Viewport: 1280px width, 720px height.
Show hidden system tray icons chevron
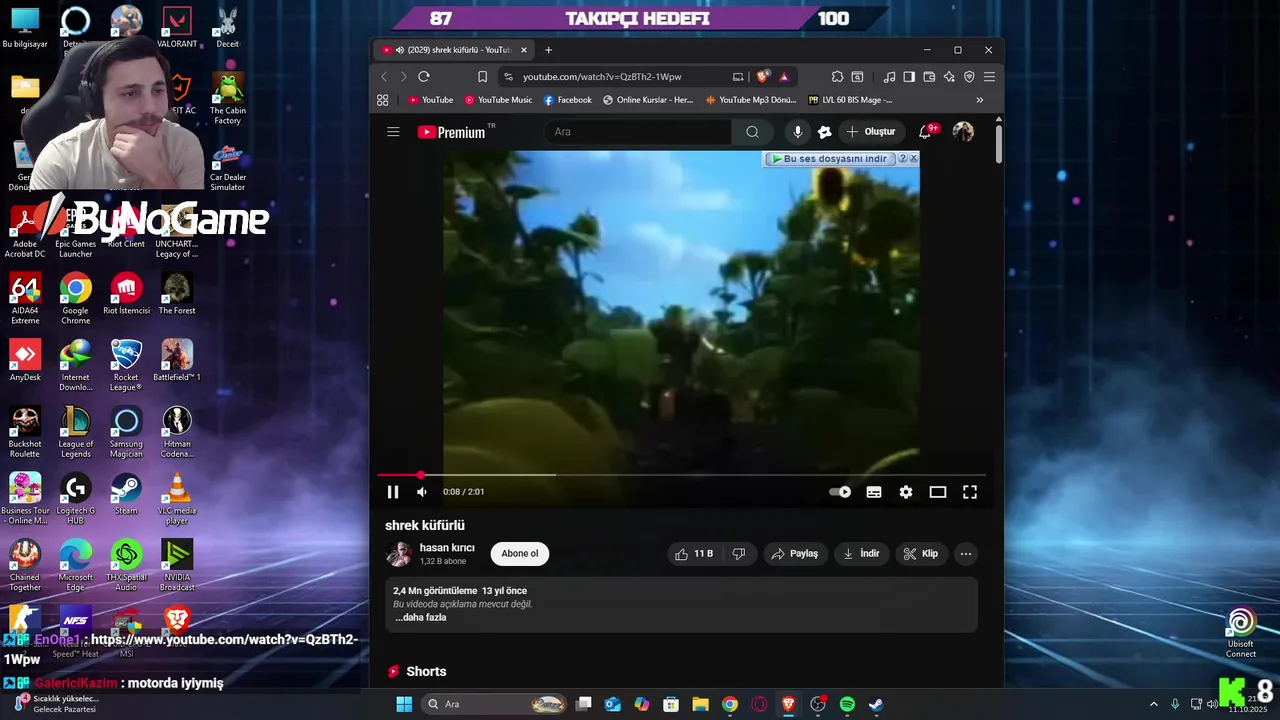point(1153,704)
